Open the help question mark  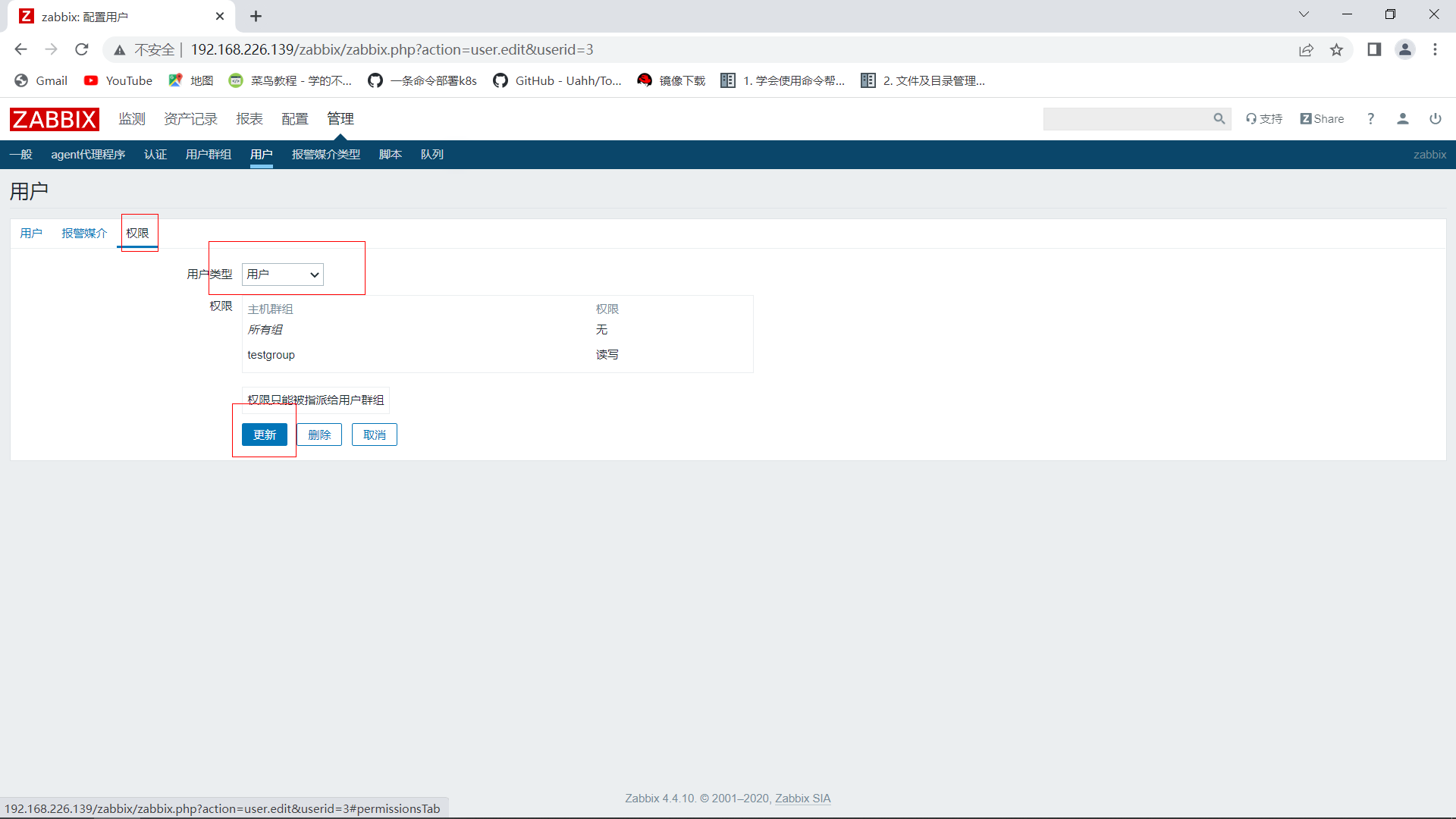click(1370, 119)
